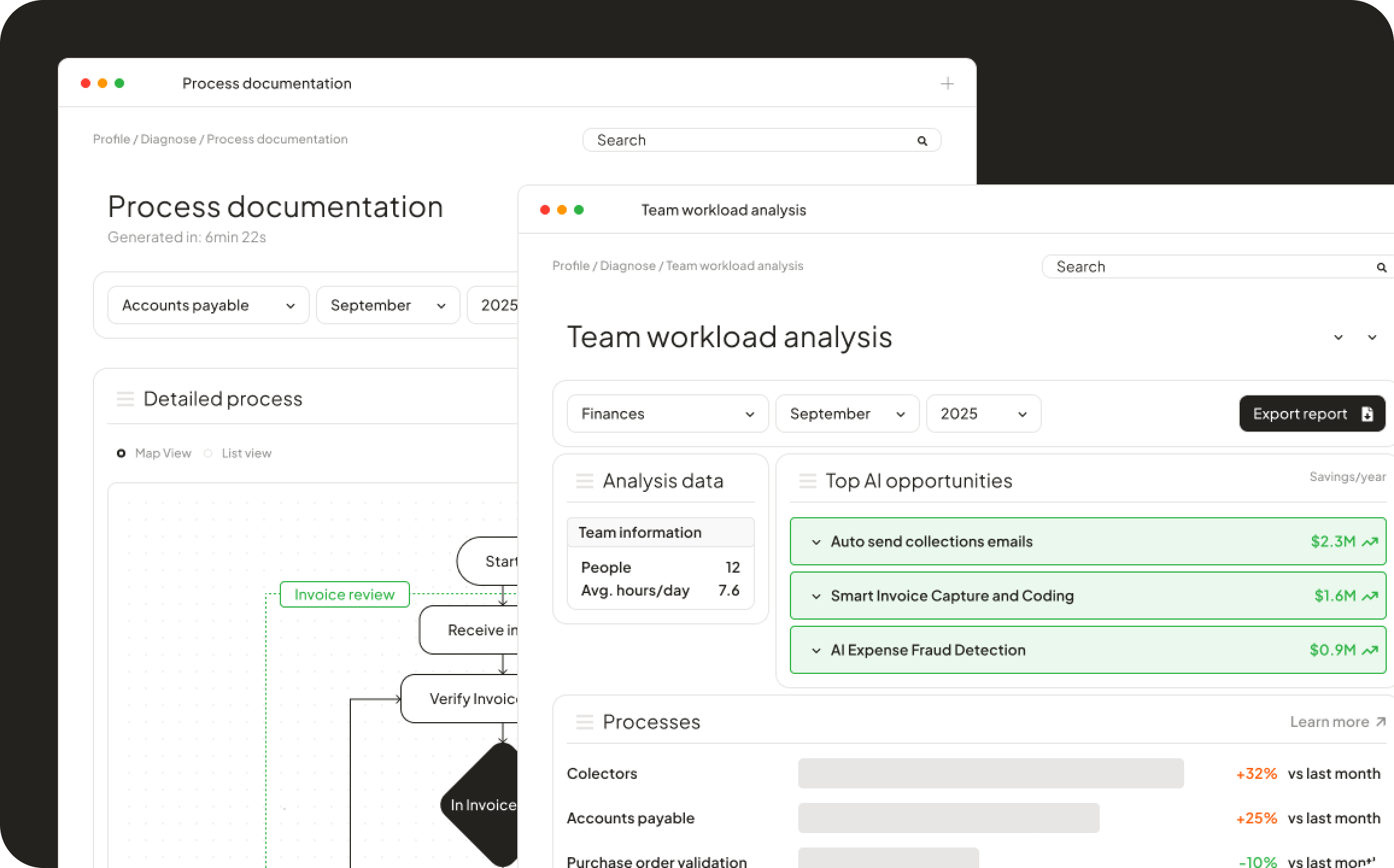Image resolution: width=1394 pixels, height=868 pixels.
Task: Click Profile breadcrumb in Process documentation window
Action: (112, 139)
